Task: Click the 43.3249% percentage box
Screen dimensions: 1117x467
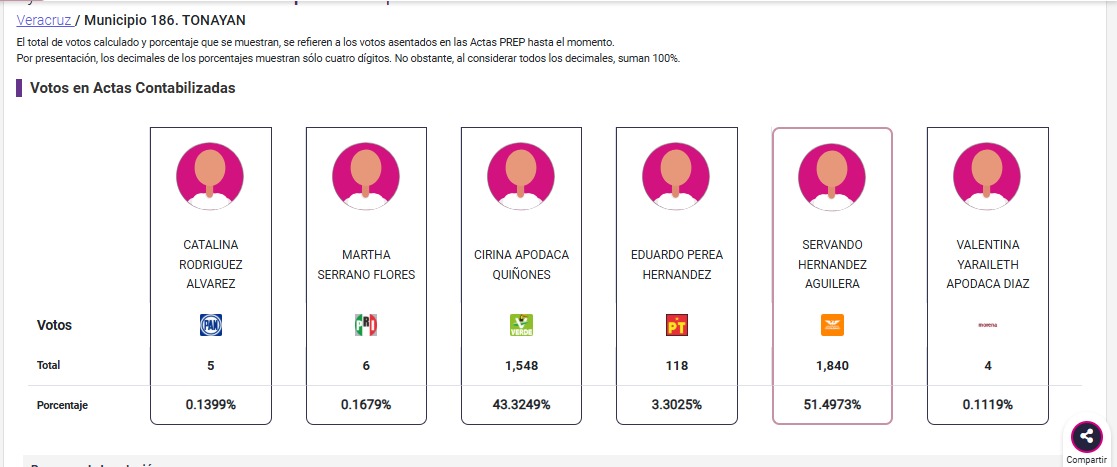Action: pos(521,405)
